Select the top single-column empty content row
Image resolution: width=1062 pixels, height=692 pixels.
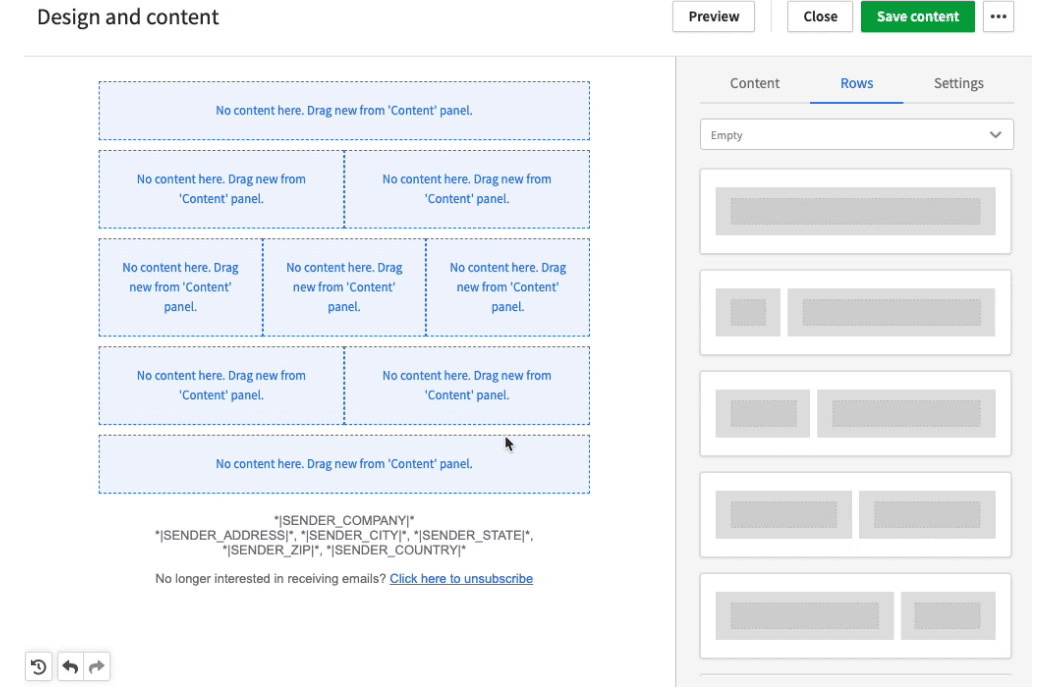(344, 111)
